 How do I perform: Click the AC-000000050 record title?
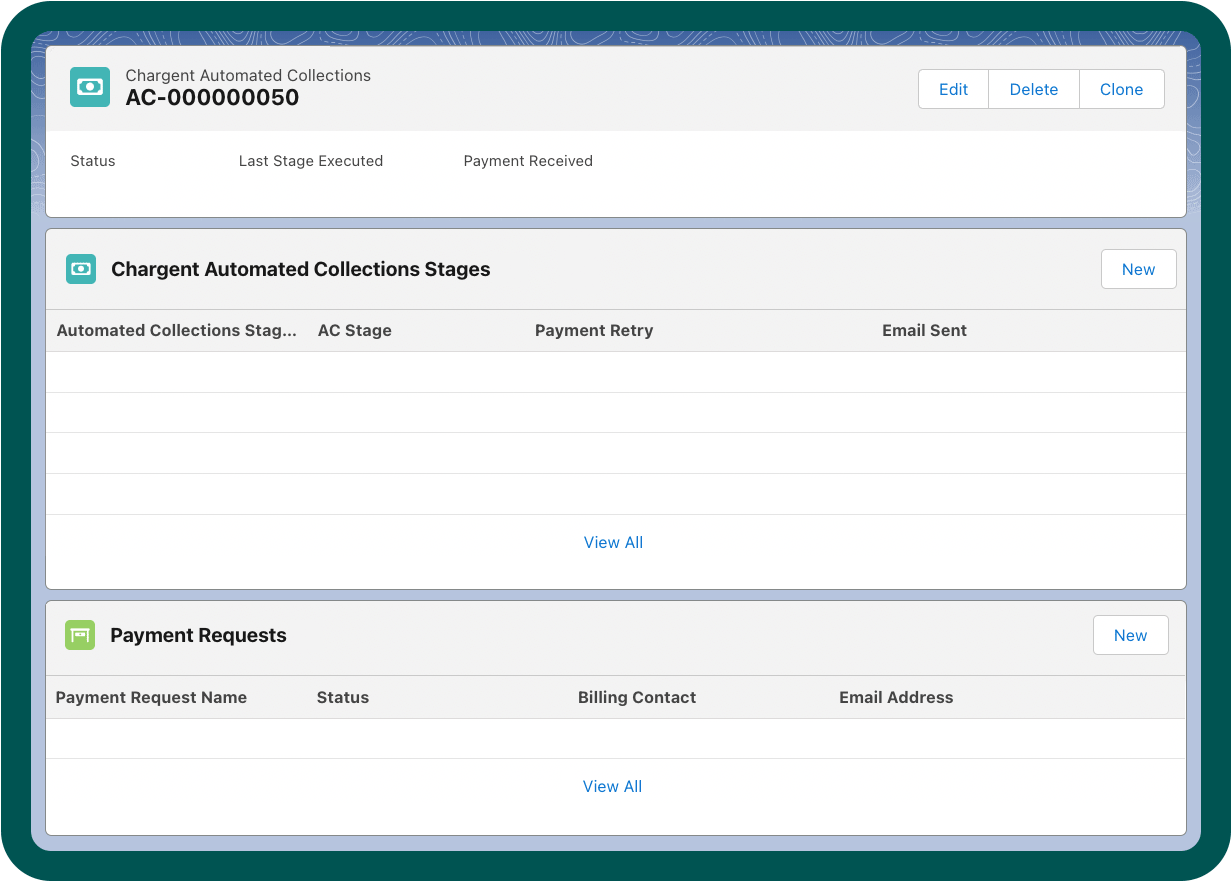212,97
